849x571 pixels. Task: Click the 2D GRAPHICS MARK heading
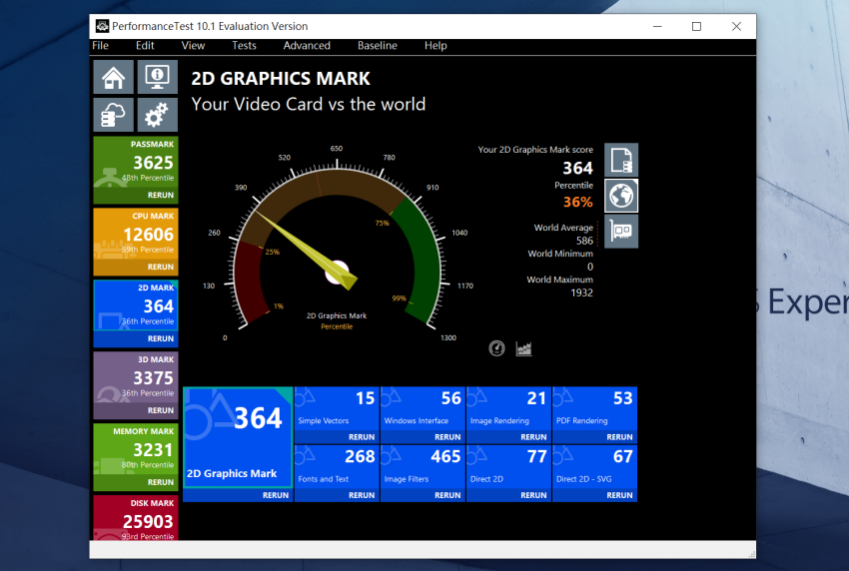click(280, 78)
